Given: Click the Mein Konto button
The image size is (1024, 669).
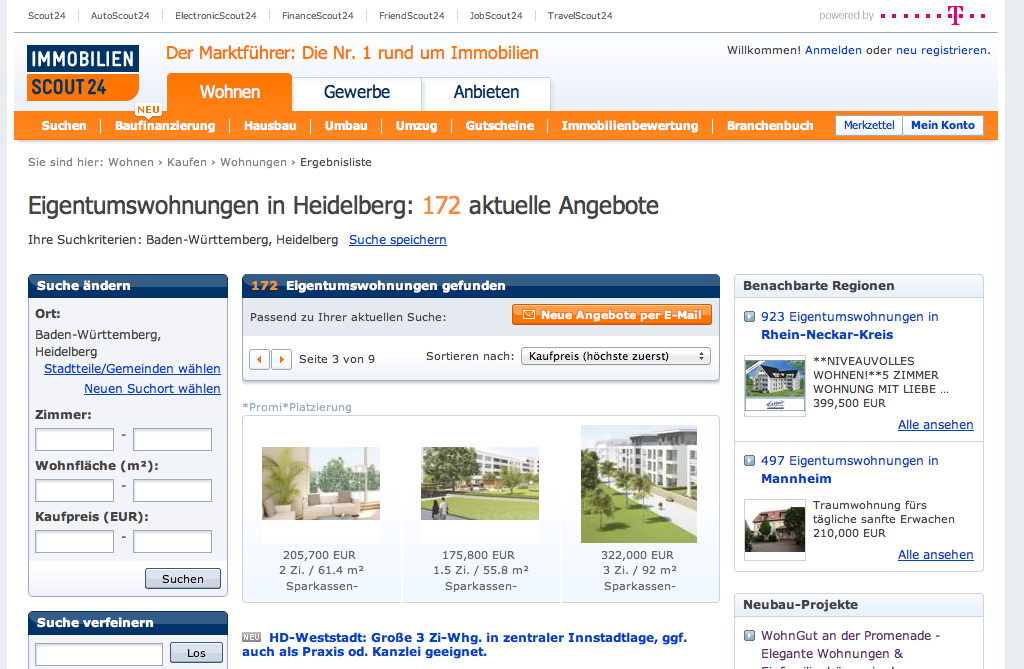Looking at the screenshot, I should 943,125.
